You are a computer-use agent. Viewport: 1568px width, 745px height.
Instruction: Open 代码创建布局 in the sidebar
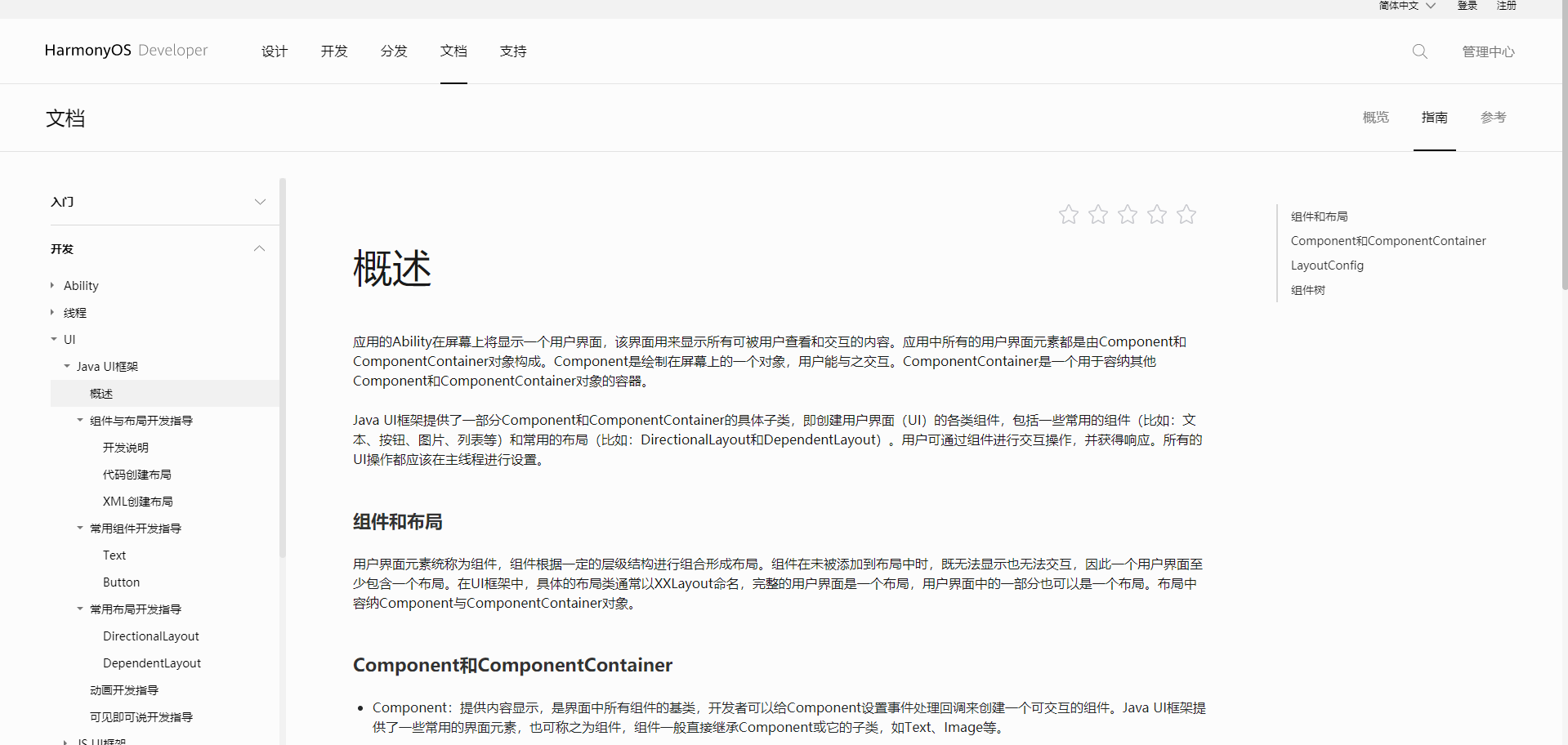(x=137, y=474)
